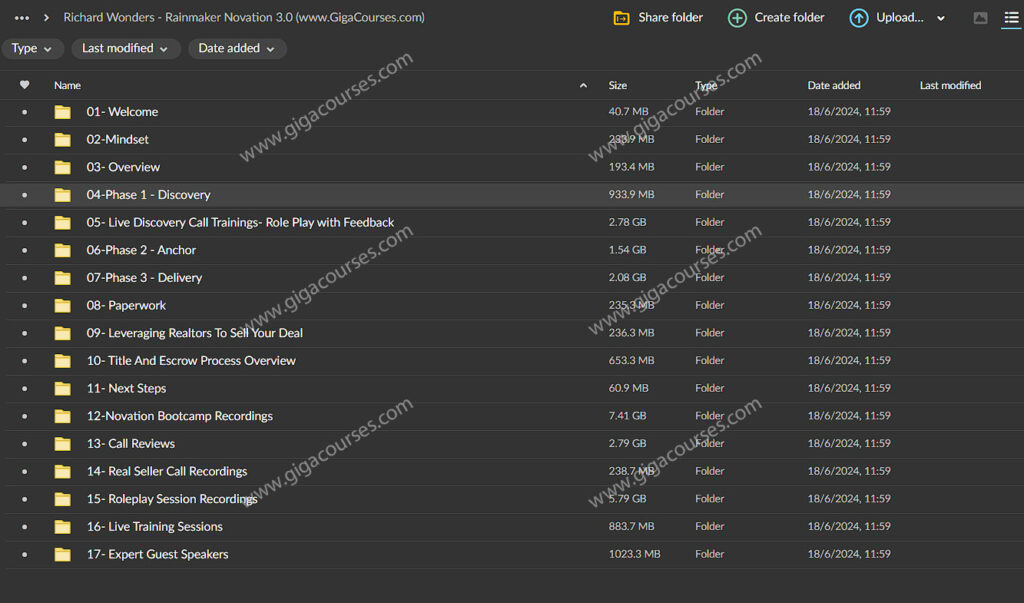
Task: Open the Type filter dropdown
Action: tap(32, 48)
